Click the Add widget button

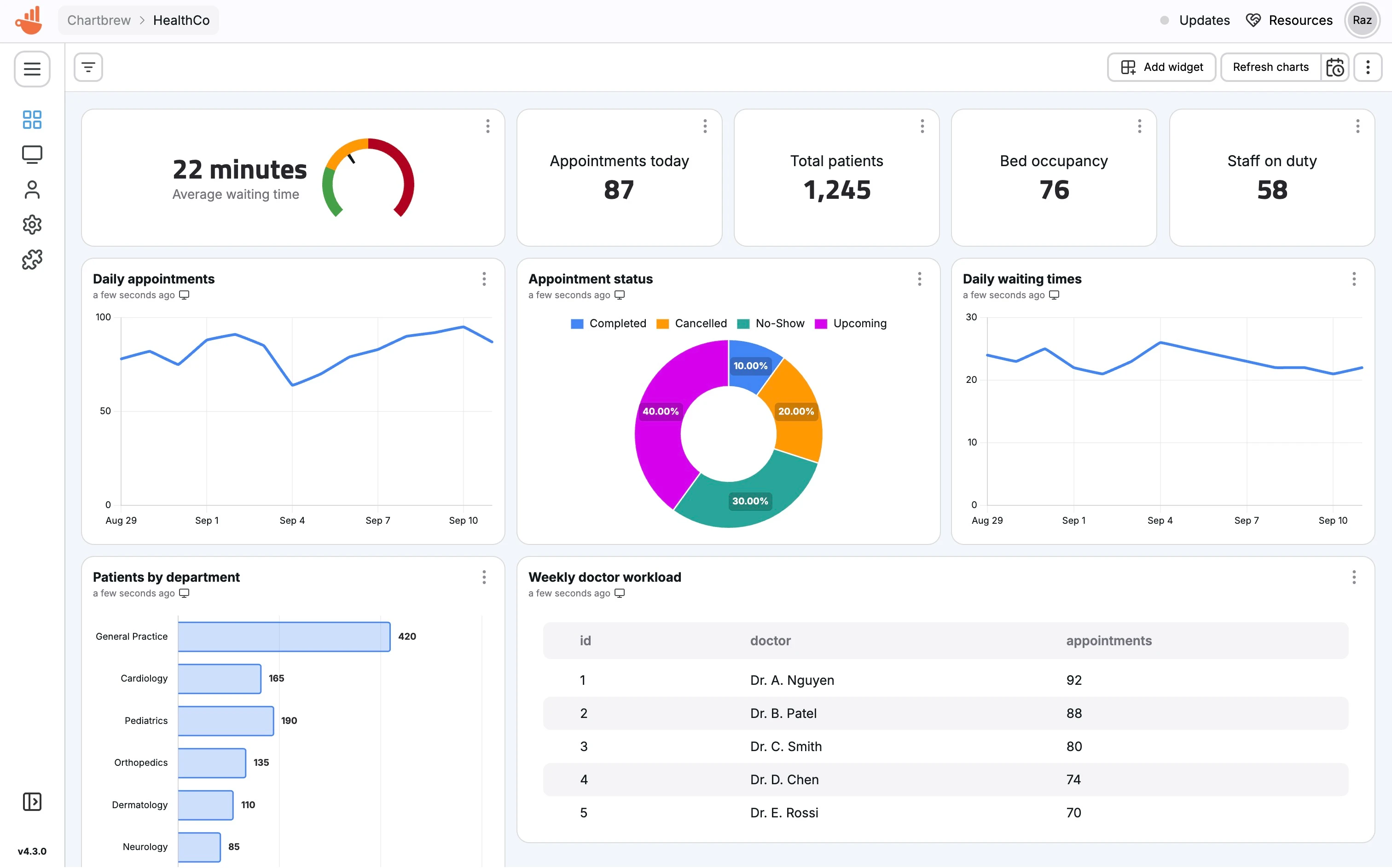click(x=1161, y=67)
